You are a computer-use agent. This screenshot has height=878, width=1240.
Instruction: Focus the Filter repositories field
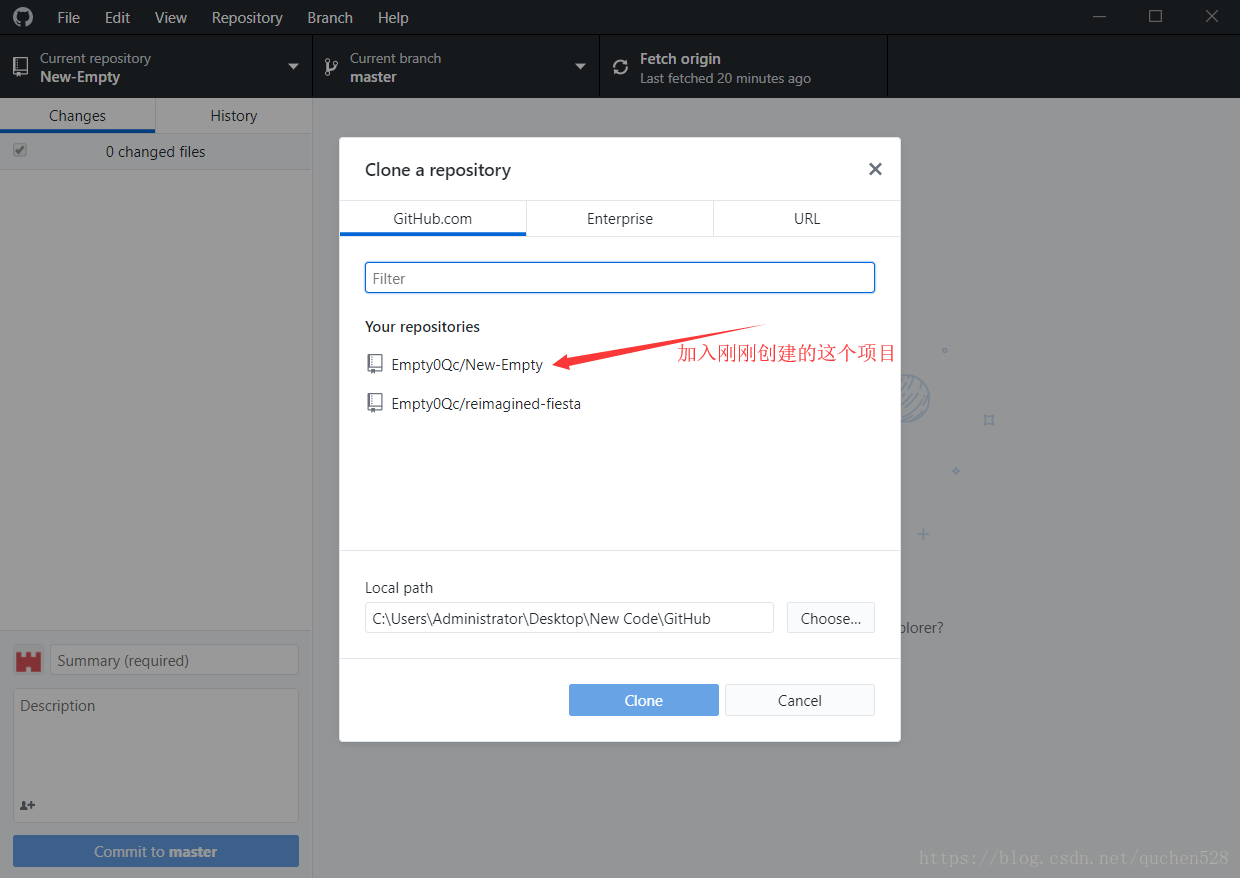pos(620,278)
